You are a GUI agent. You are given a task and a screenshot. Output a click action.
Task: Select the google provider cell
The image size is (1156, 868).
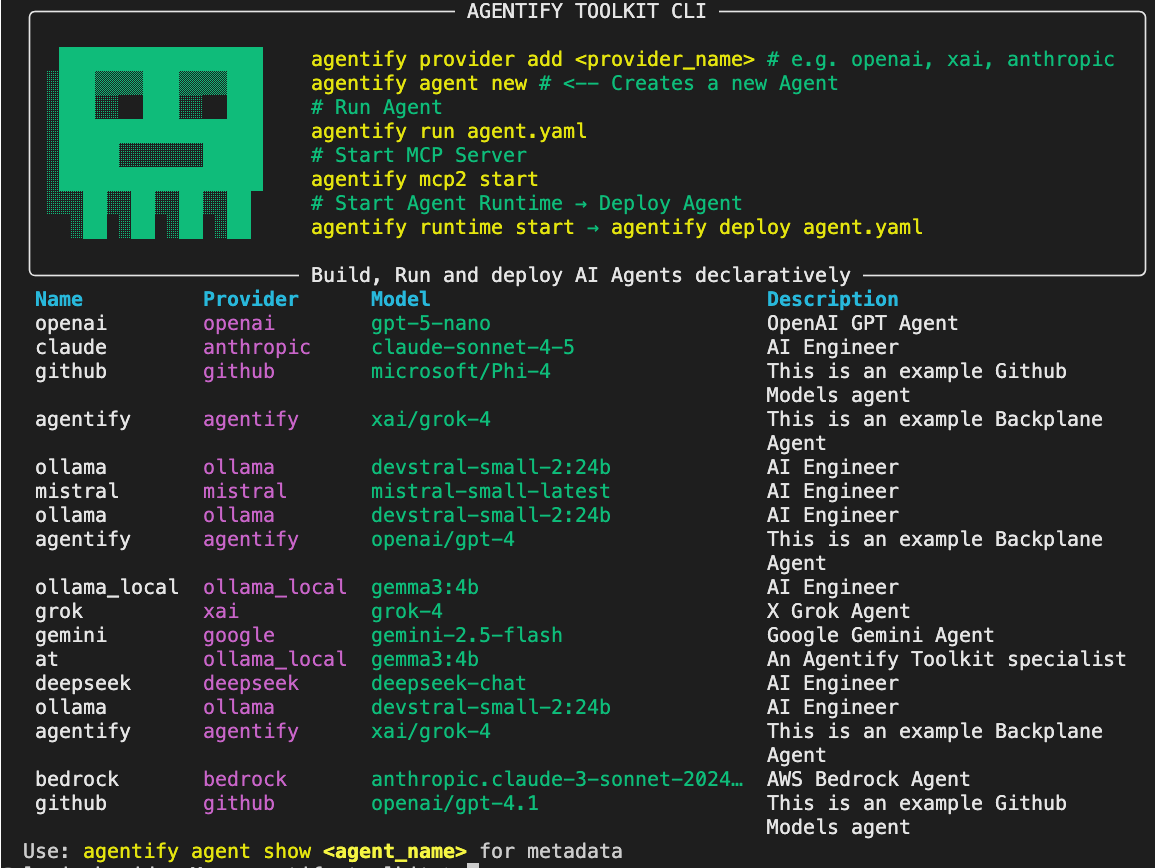239,635
